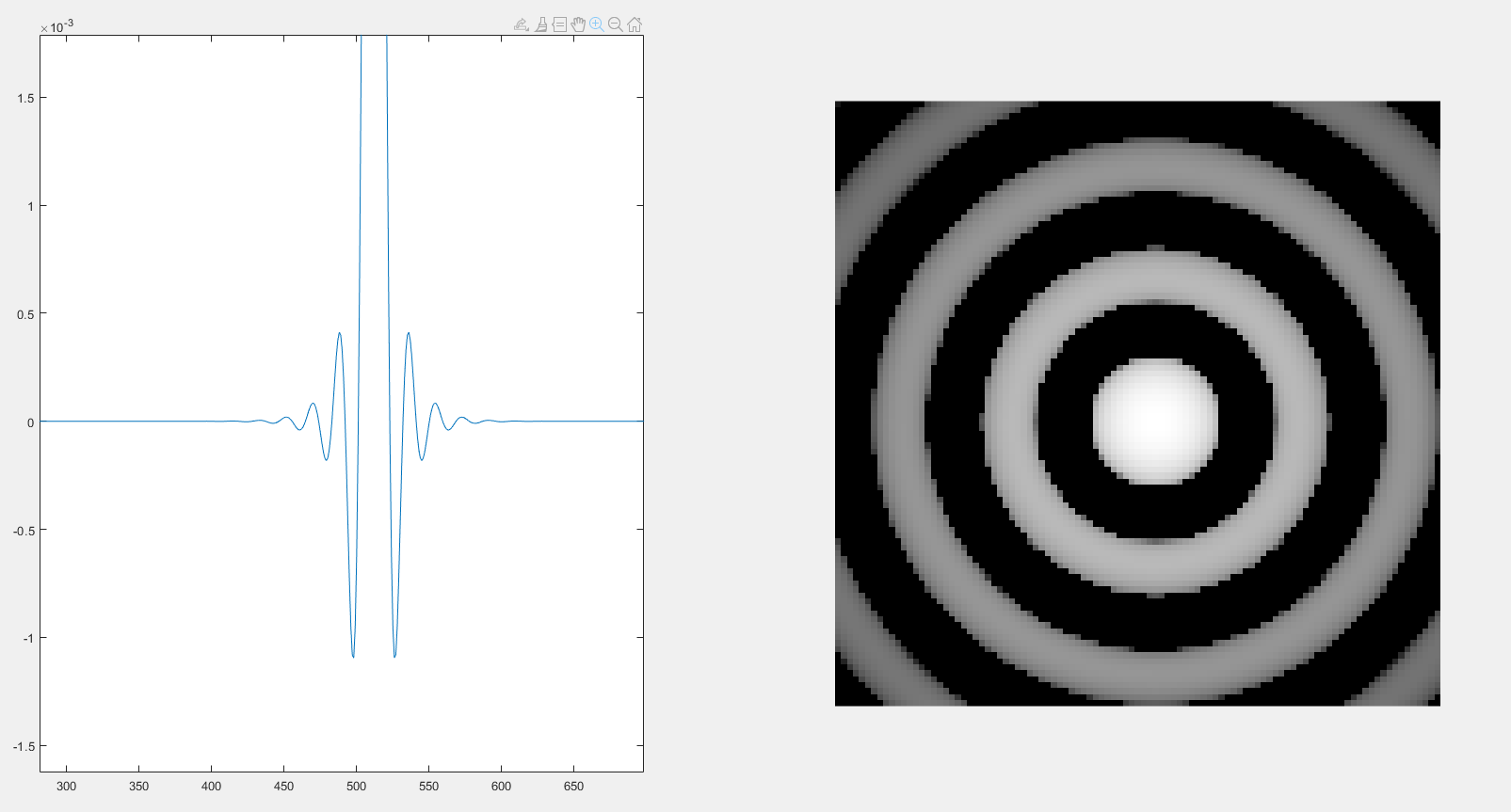Click the x-axis tick label 350
Screen dimensions: 1511x812
coord(139,787)
